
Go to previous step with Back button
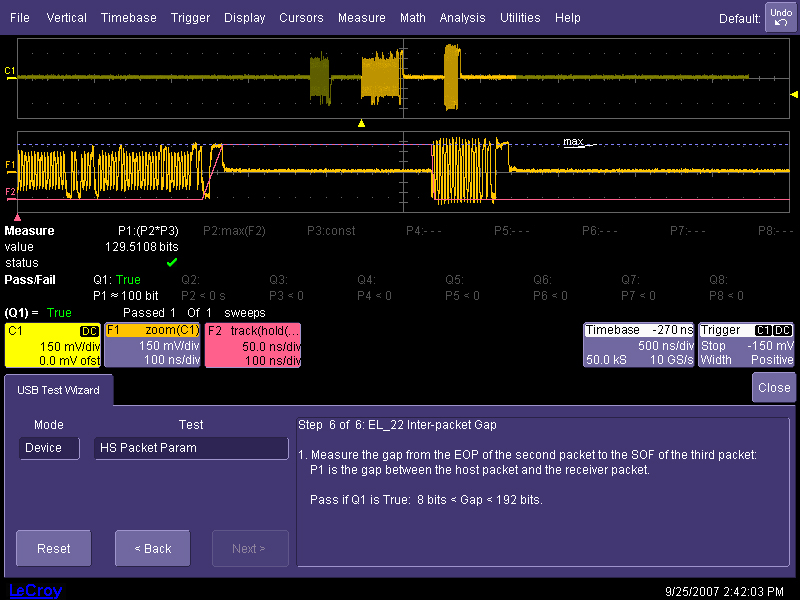coord(152,548)
